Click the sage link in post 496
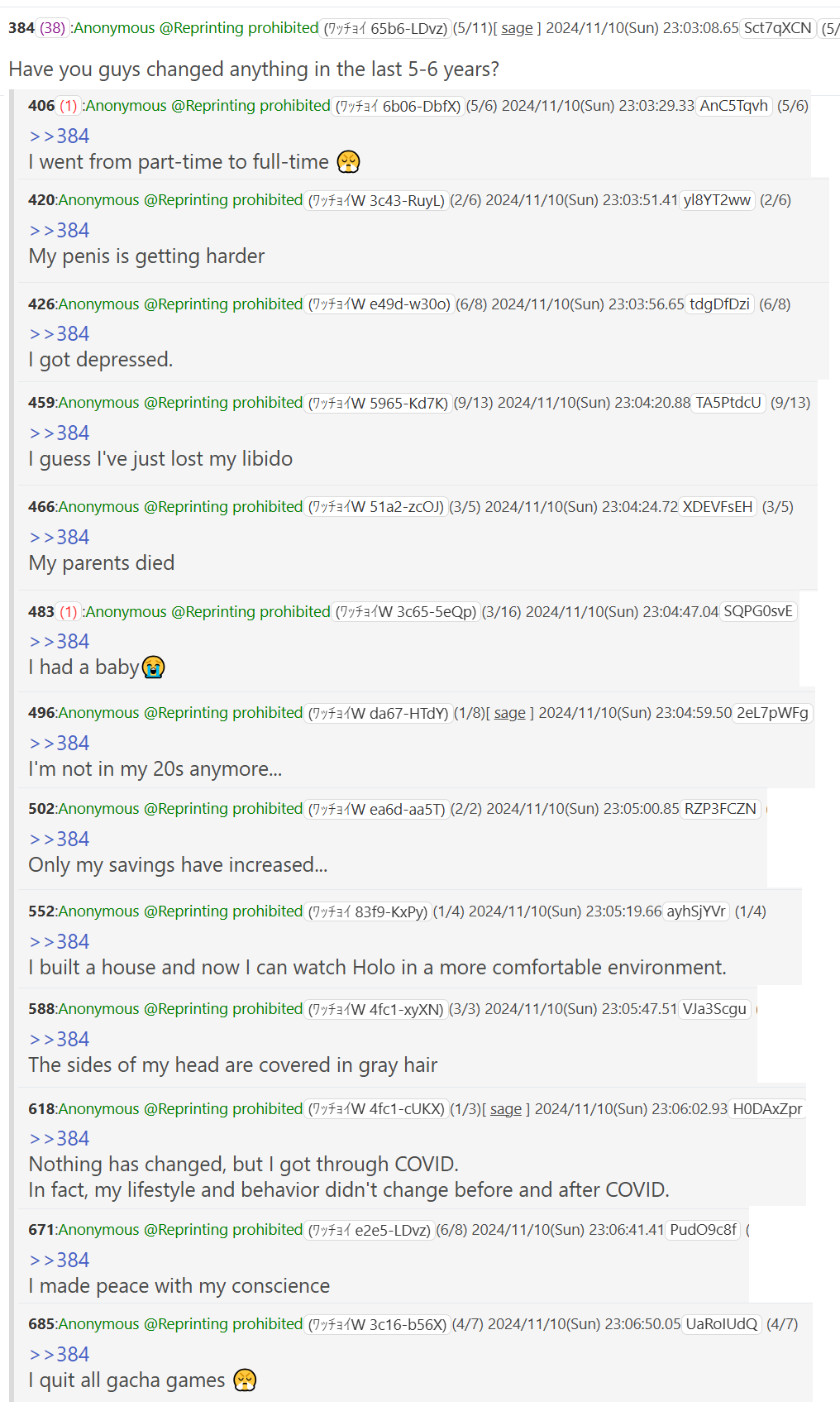 [x=509, y=713]
